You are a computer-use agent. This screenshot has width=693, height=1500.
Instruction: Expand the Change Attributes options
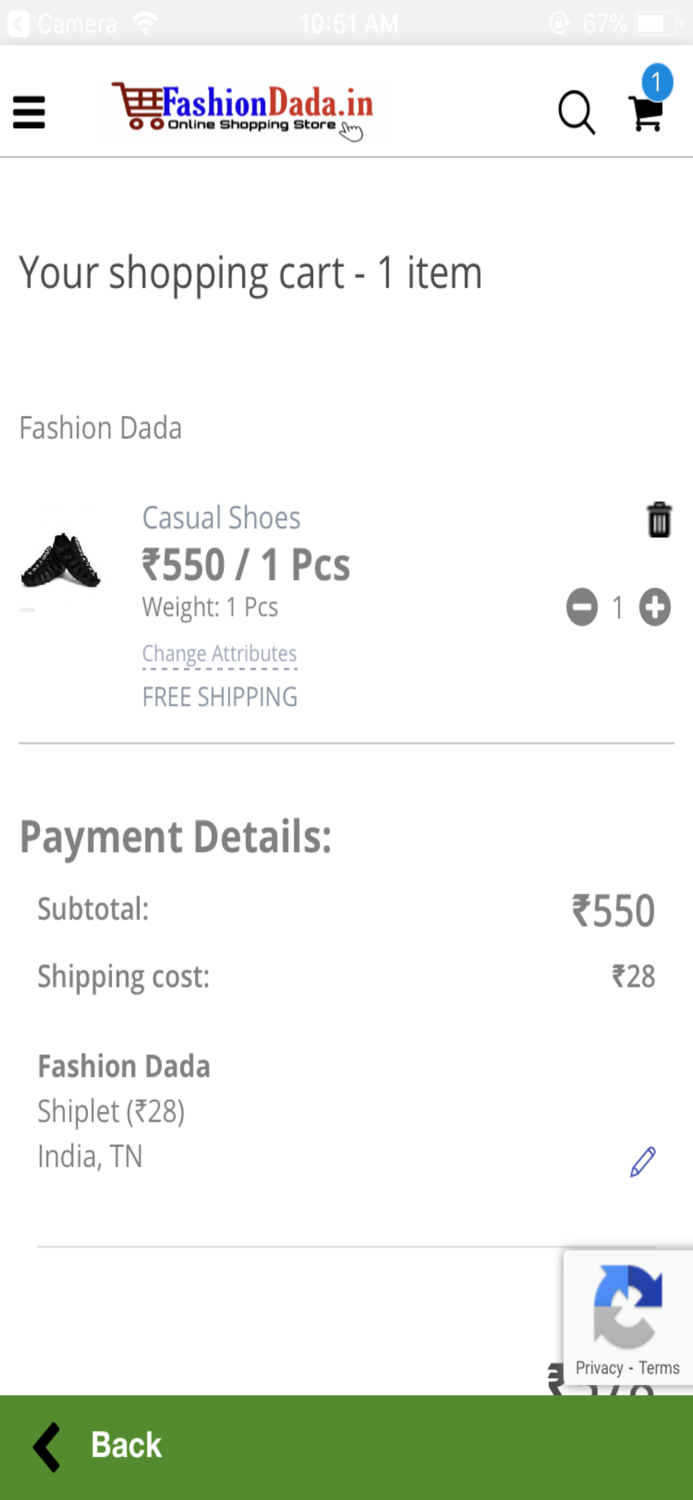click(x=219, y=653)
